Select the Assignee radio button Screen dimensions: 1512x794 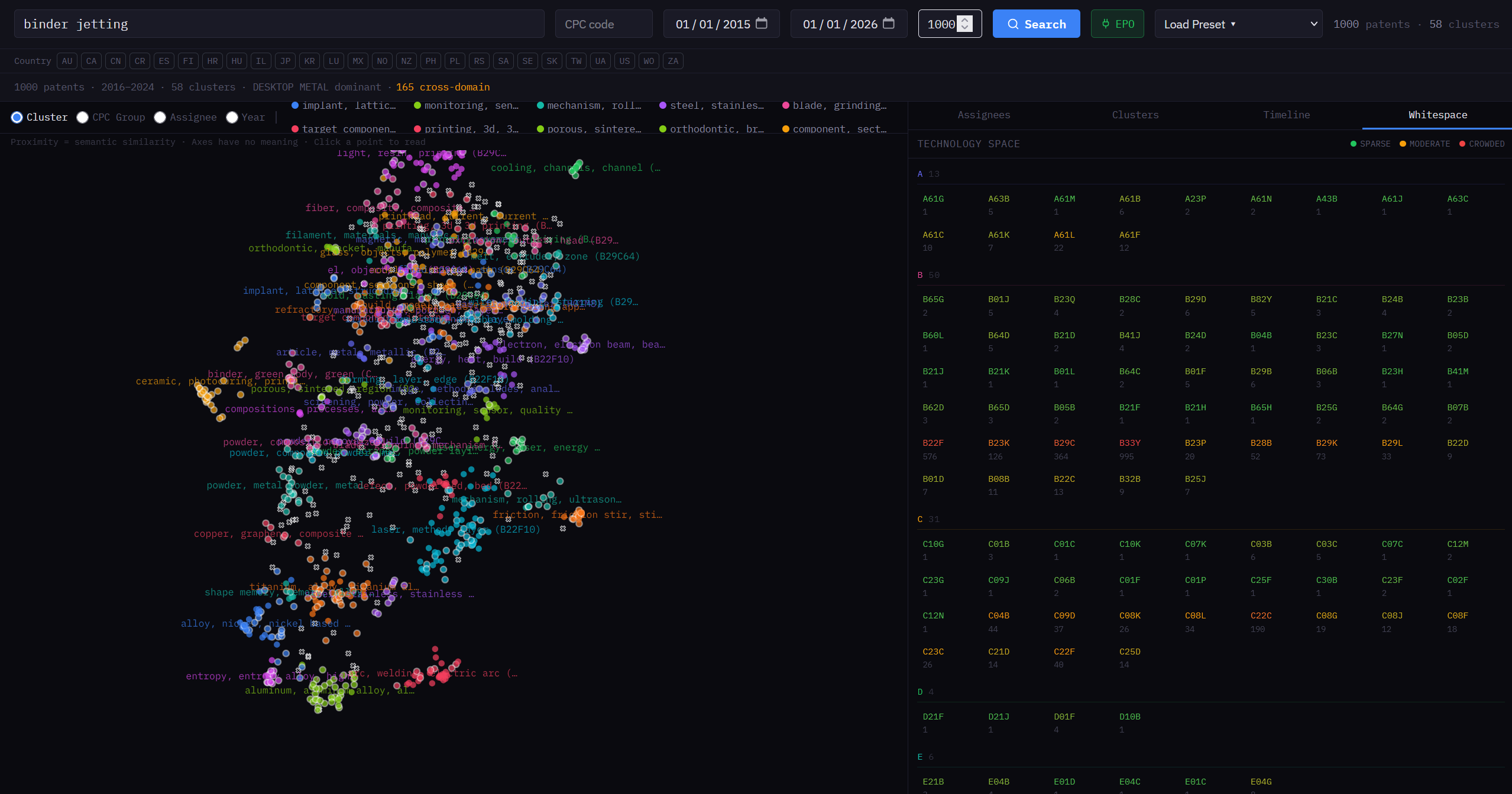point(160,117)
